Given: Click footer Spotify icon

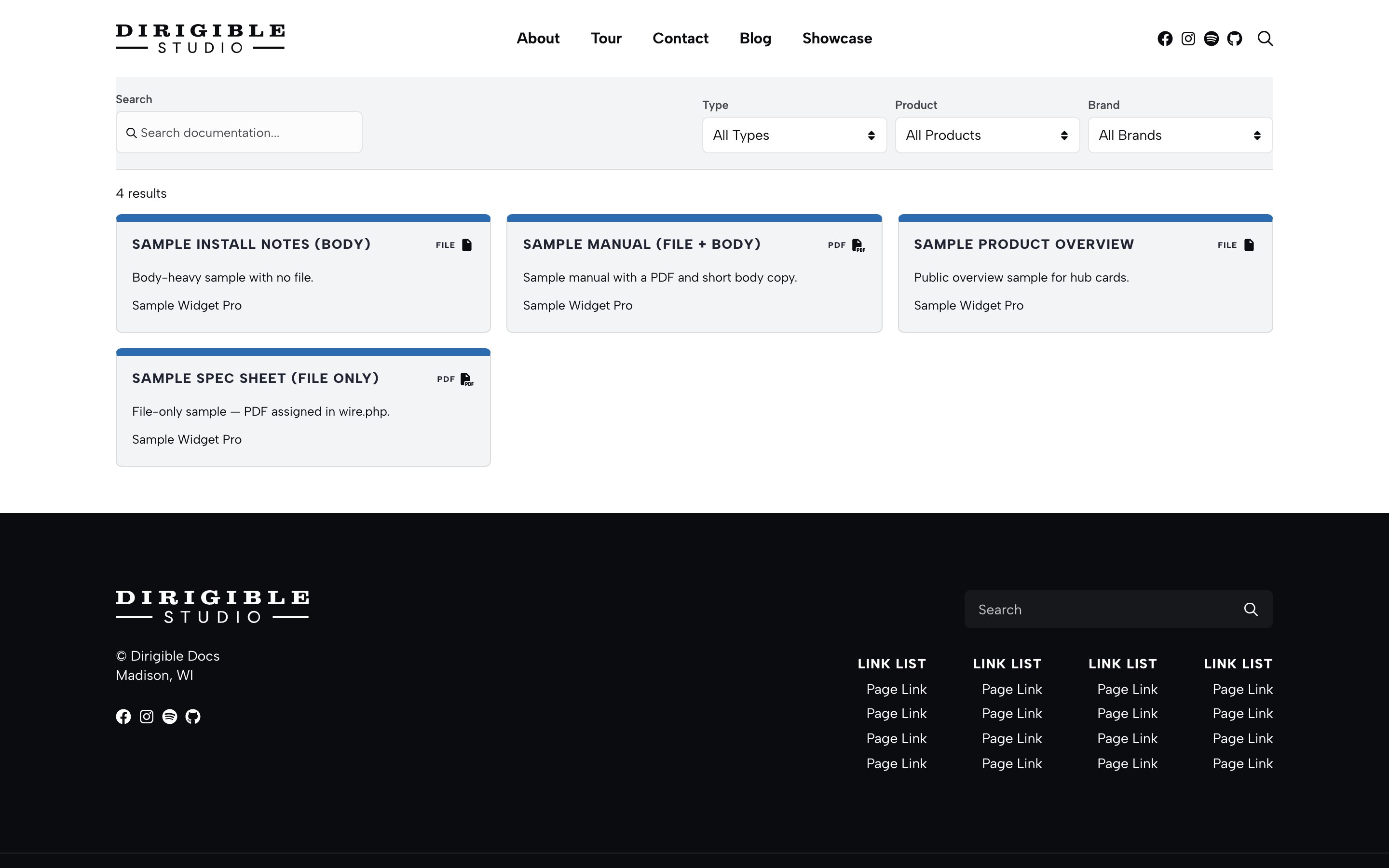Looking at the screenshot, I should [170, 717].
